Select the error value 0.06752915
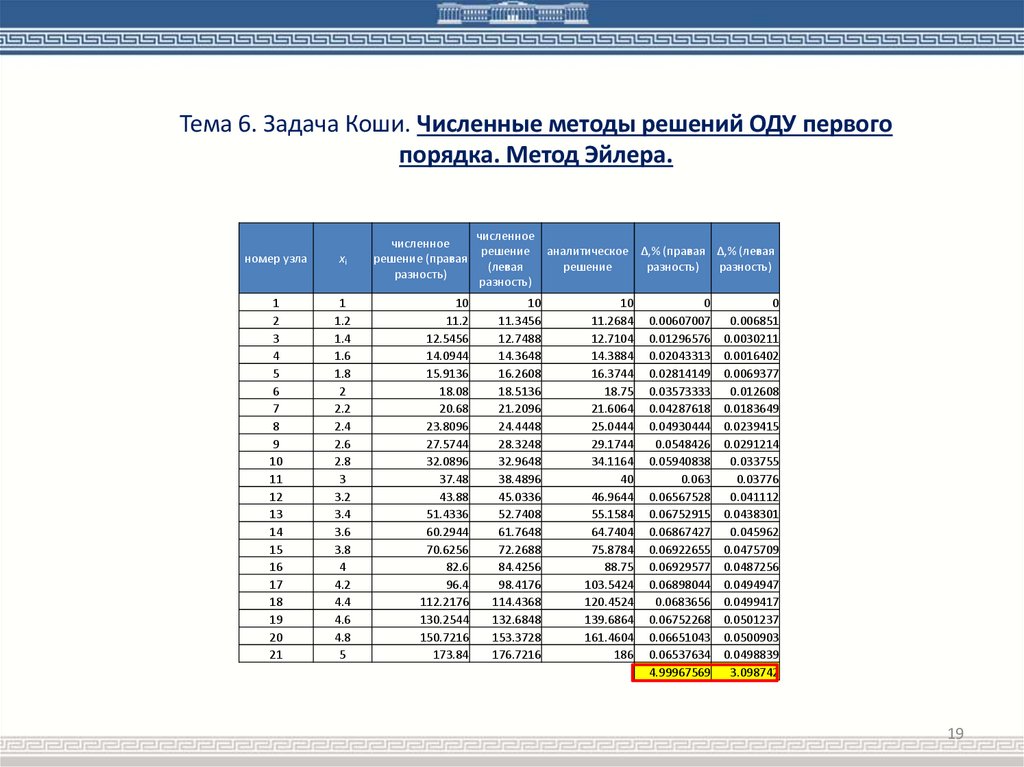This screenshot has height=767, width=1024. click(673, 514)
